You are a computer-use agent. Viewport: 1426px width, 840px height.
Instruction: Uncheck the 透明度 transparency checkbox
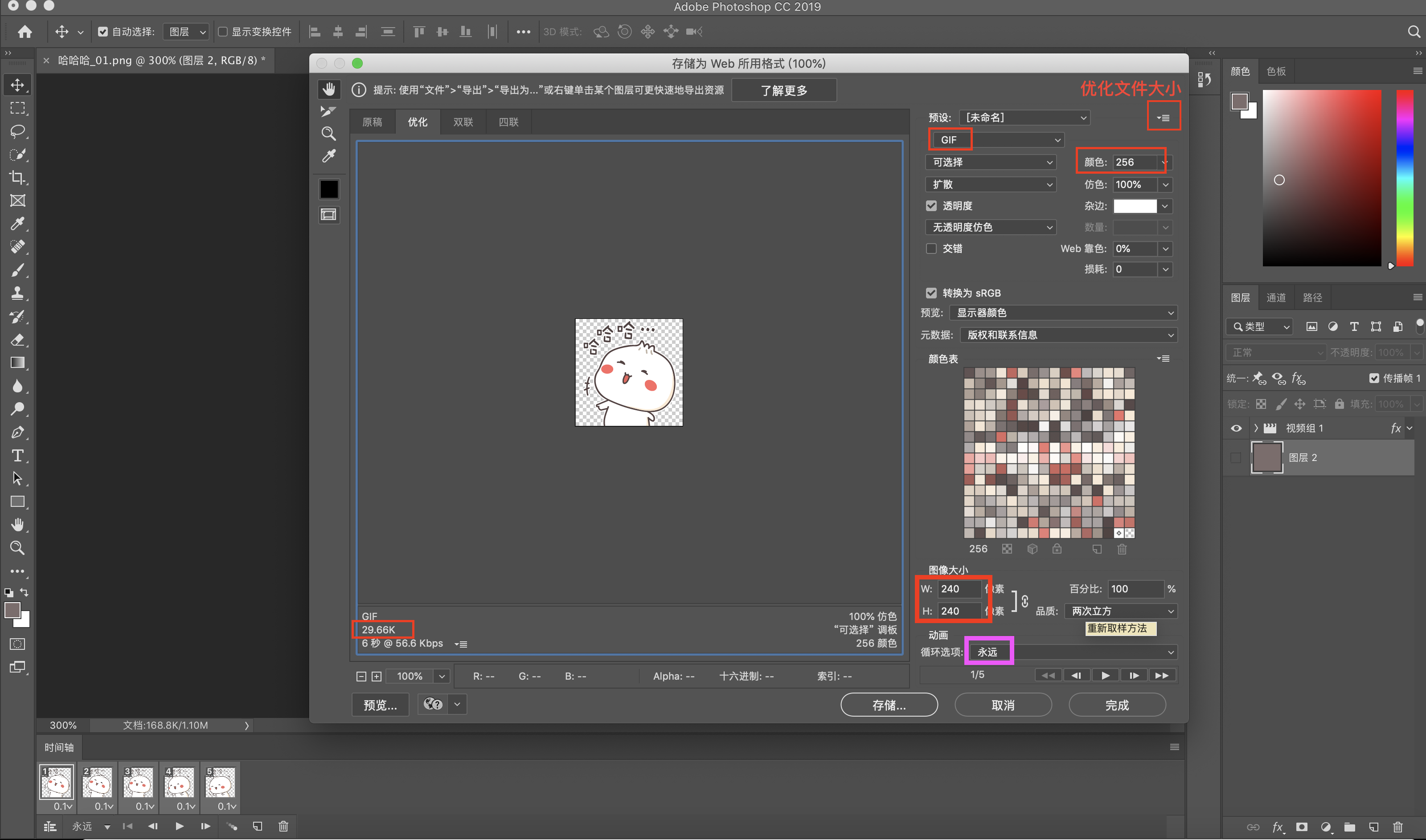931,205
